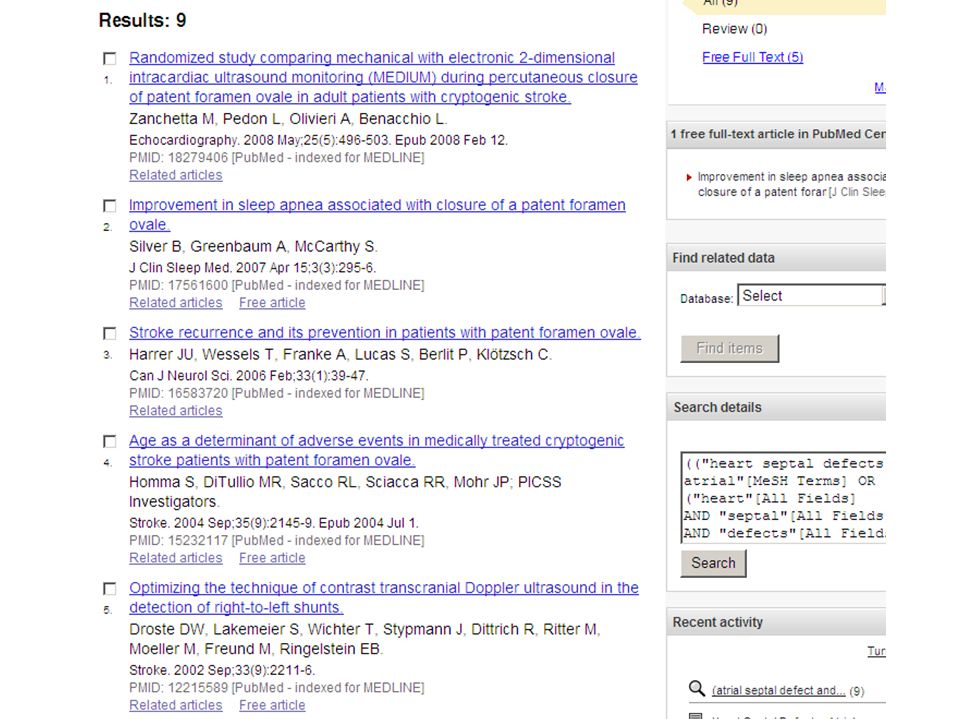Open Free article for PMID 12215589
Screen dimensions: 960x720
[272, 705]
